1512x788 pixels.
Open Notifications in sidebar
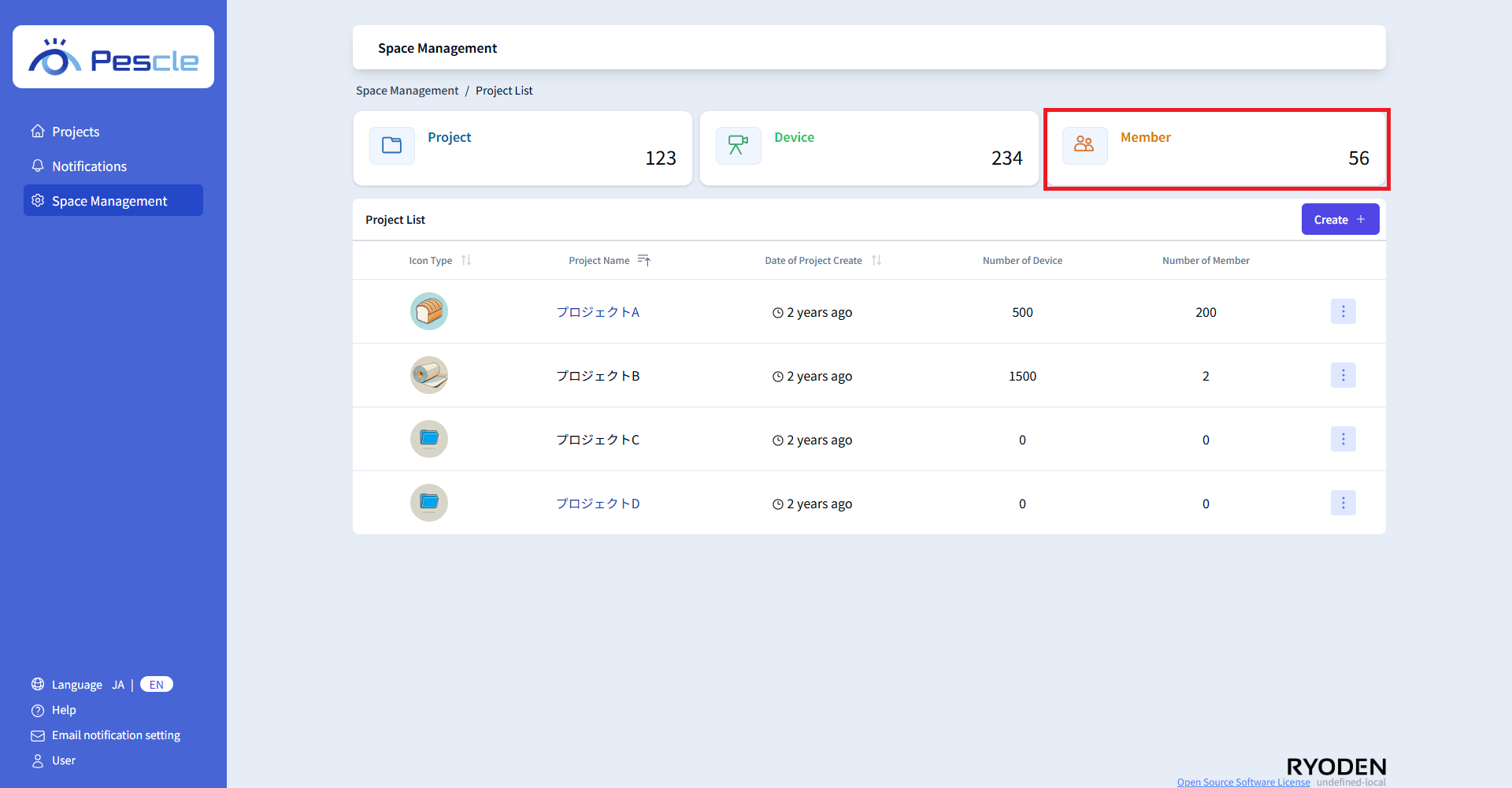(x=89, y=166)
